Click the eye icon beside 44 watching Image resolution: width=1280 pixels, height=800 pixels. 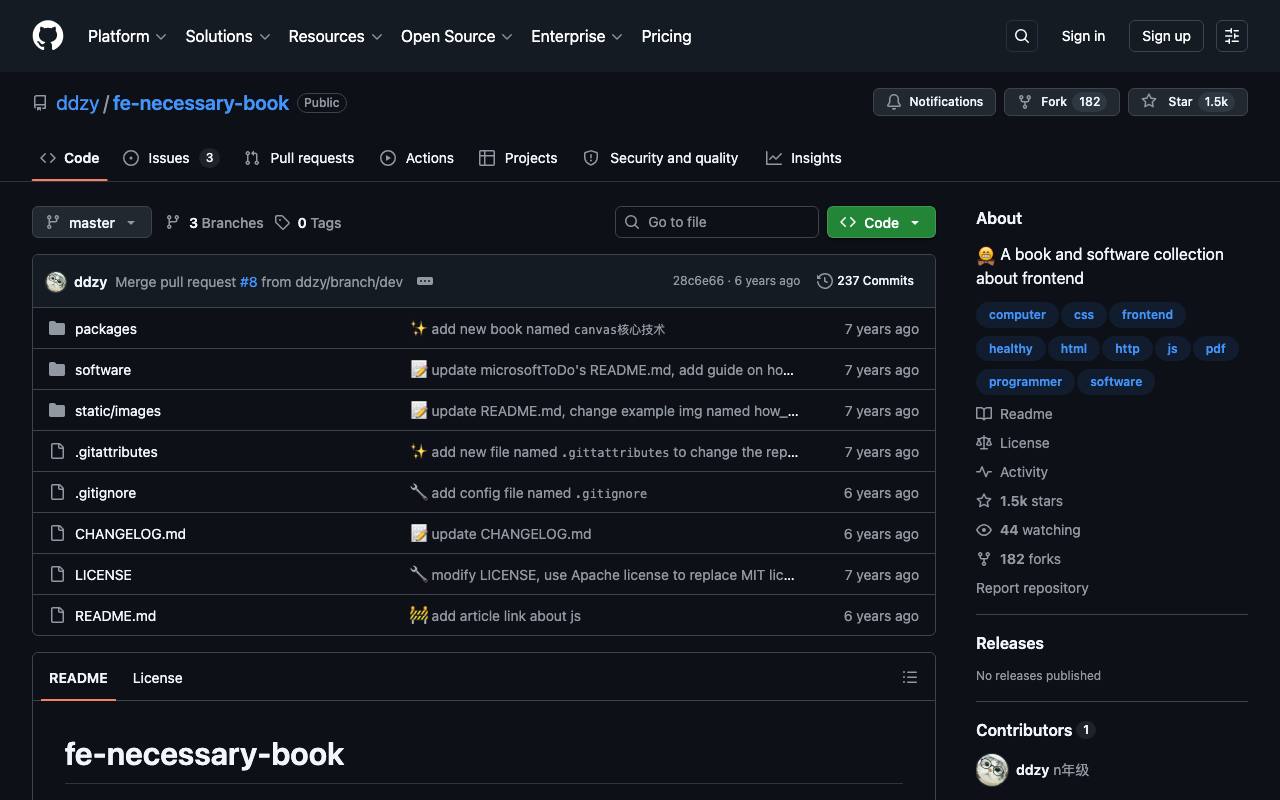tap(984, 530)
